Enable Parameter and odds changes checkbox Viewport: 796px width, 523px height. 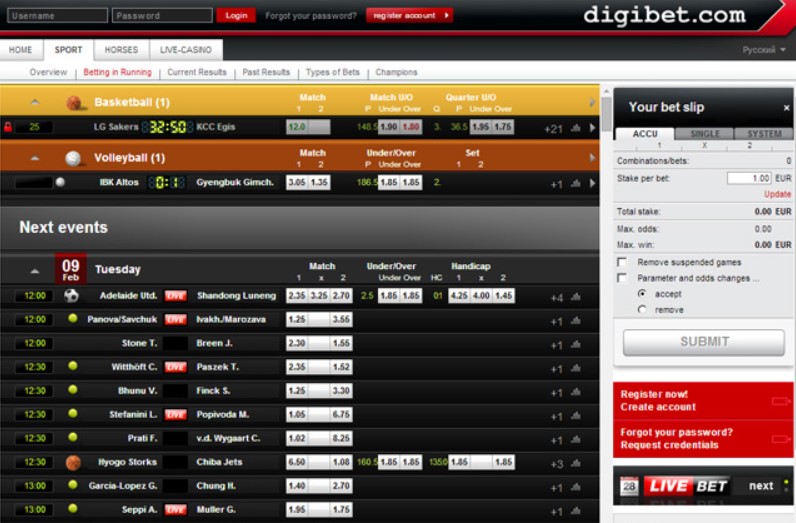click(x=622, y=278)
